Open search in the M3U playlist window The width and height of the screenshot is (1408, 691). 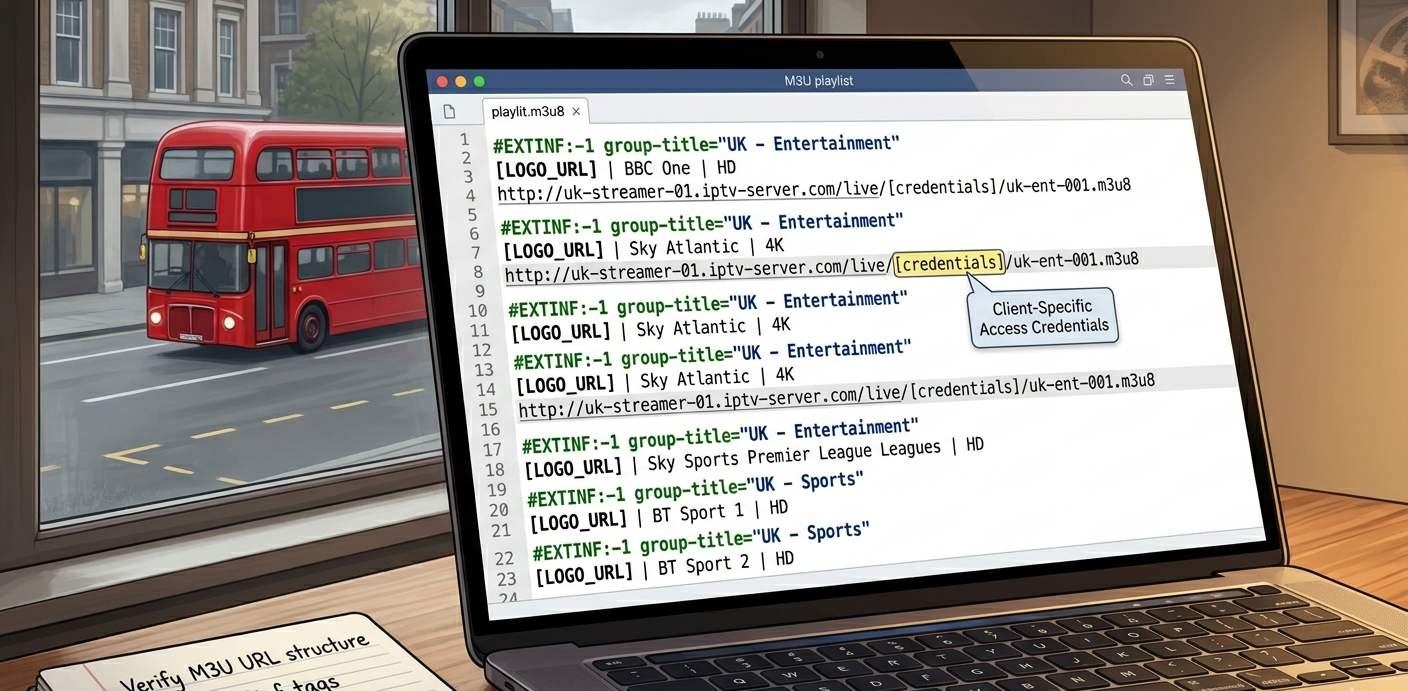click(1126, 80)
